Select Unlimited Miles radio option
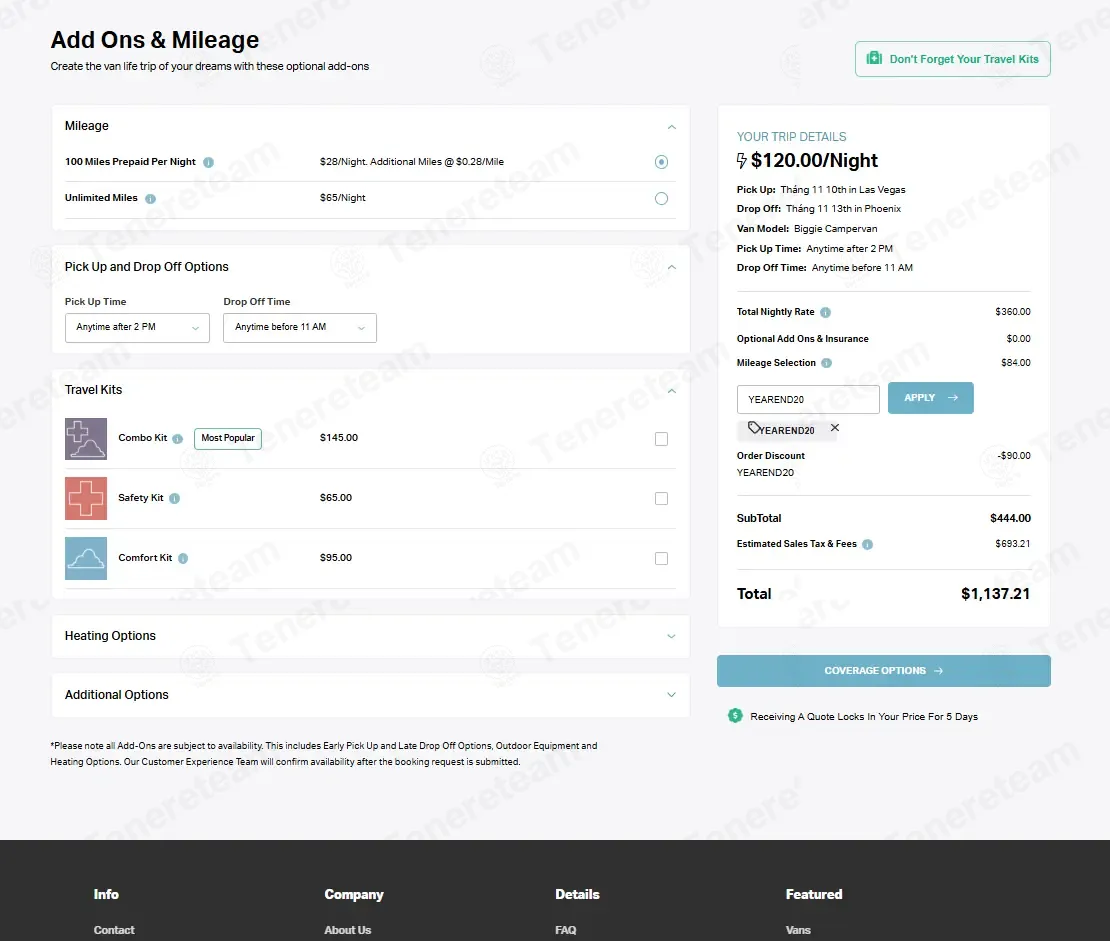Image resolution: width=1110 pixels, height=941 pixels. point(661,199)
